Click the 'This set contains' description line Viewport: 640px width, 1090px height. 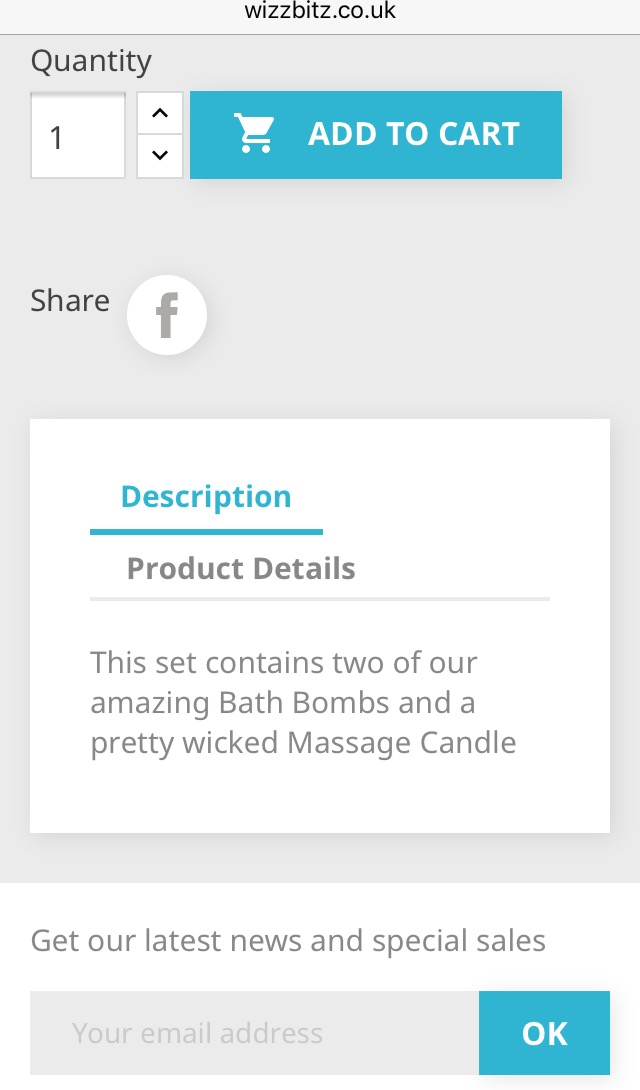click(x=284, y=663)
